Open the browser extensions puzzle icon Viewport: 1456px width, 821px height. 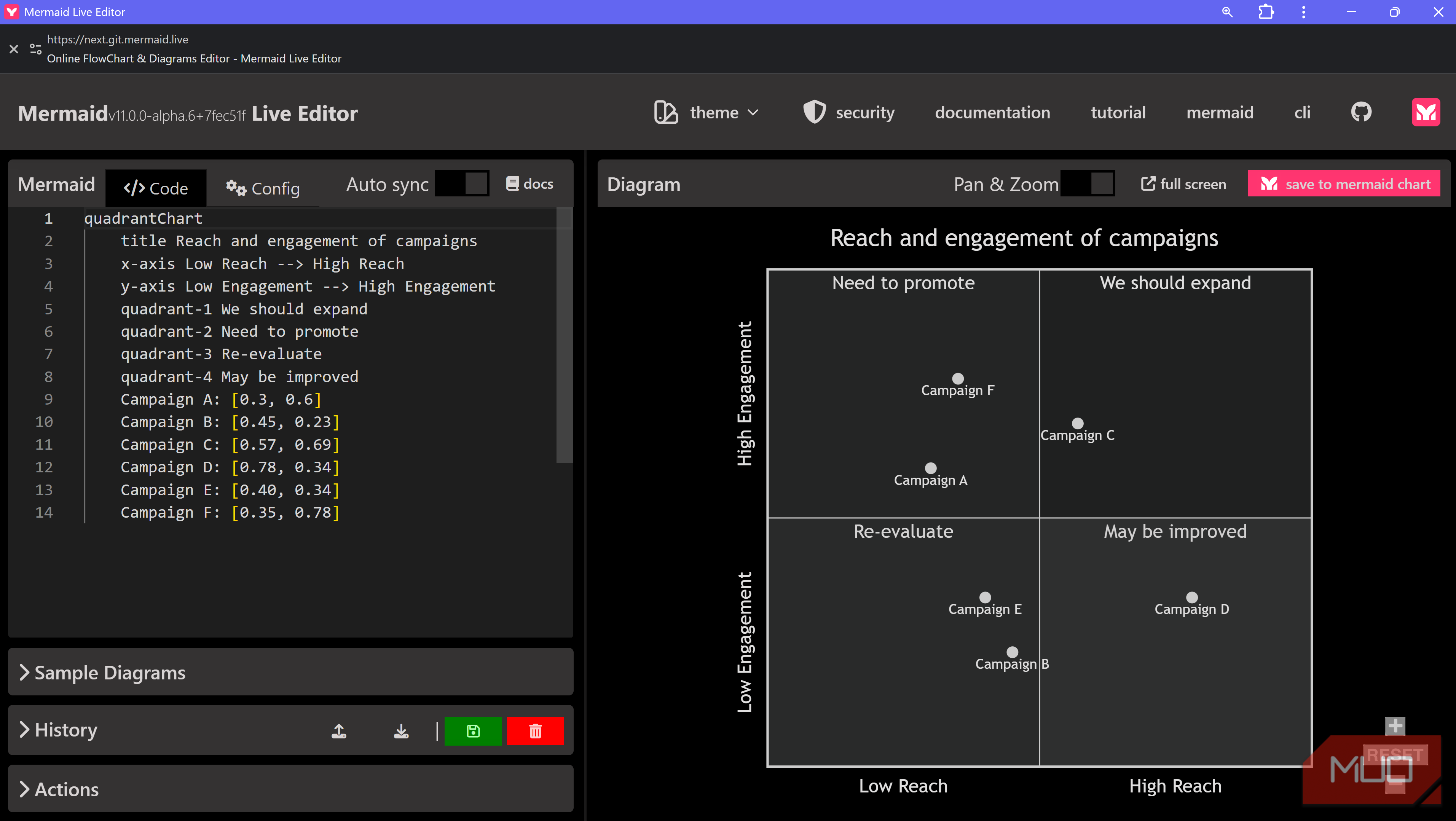point(1266,12)
